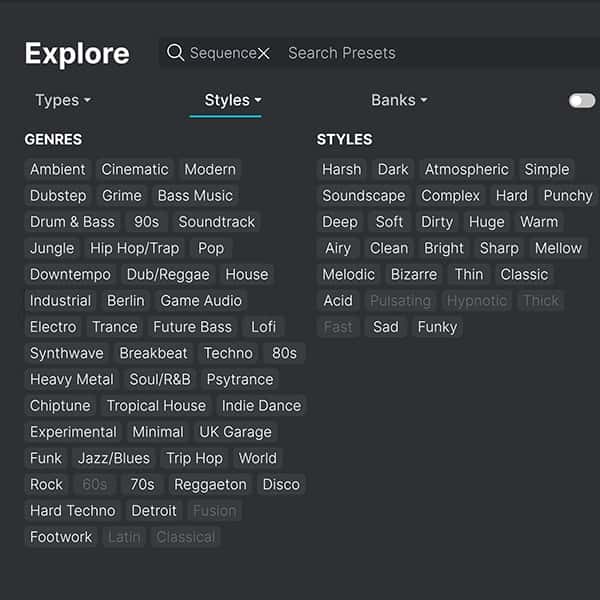Filter by the Soundscape style
Image resolution: width=600 pixels, height=600 pixels.
pyautogui.click(x=363, y=196)
